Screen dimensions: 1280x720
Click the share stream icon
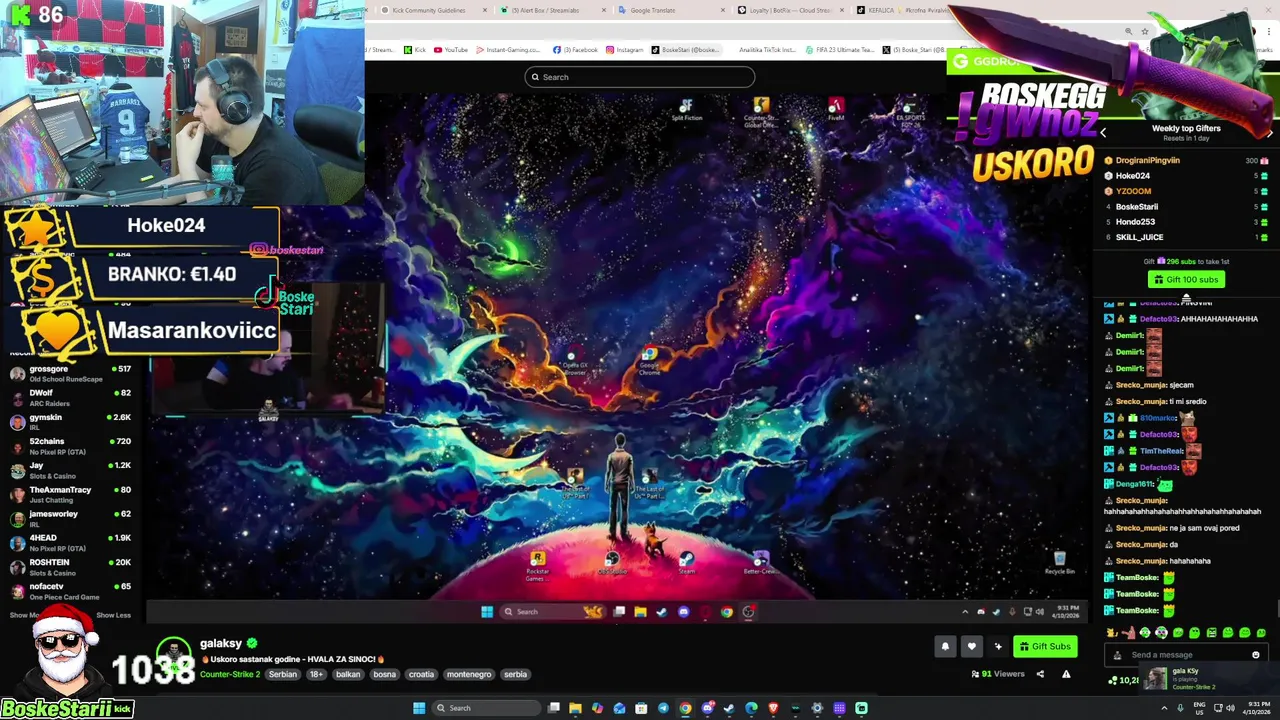tap(1040, 674)
